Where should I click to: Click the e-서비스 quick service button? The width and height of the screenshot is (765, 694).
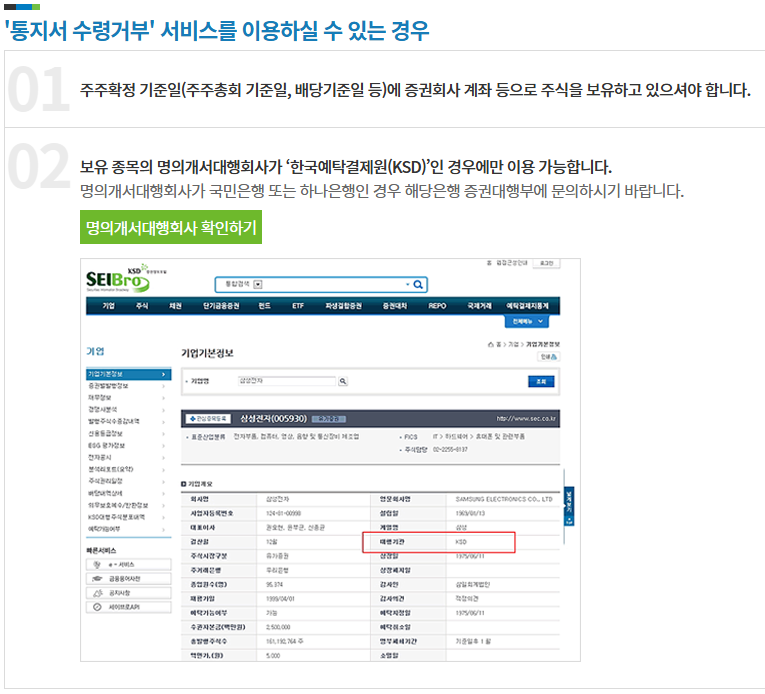tap(129, 565)
